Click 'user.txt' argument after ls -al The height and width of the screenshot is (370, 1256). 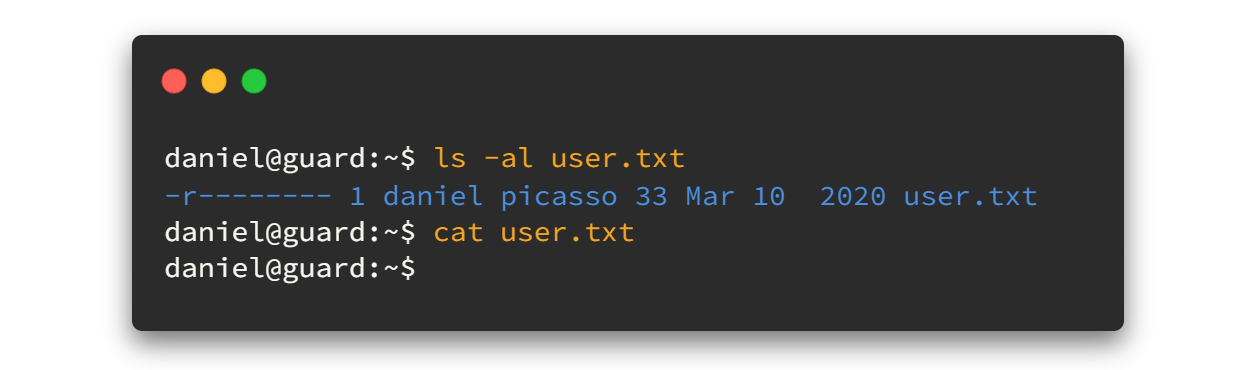[618, 158]
